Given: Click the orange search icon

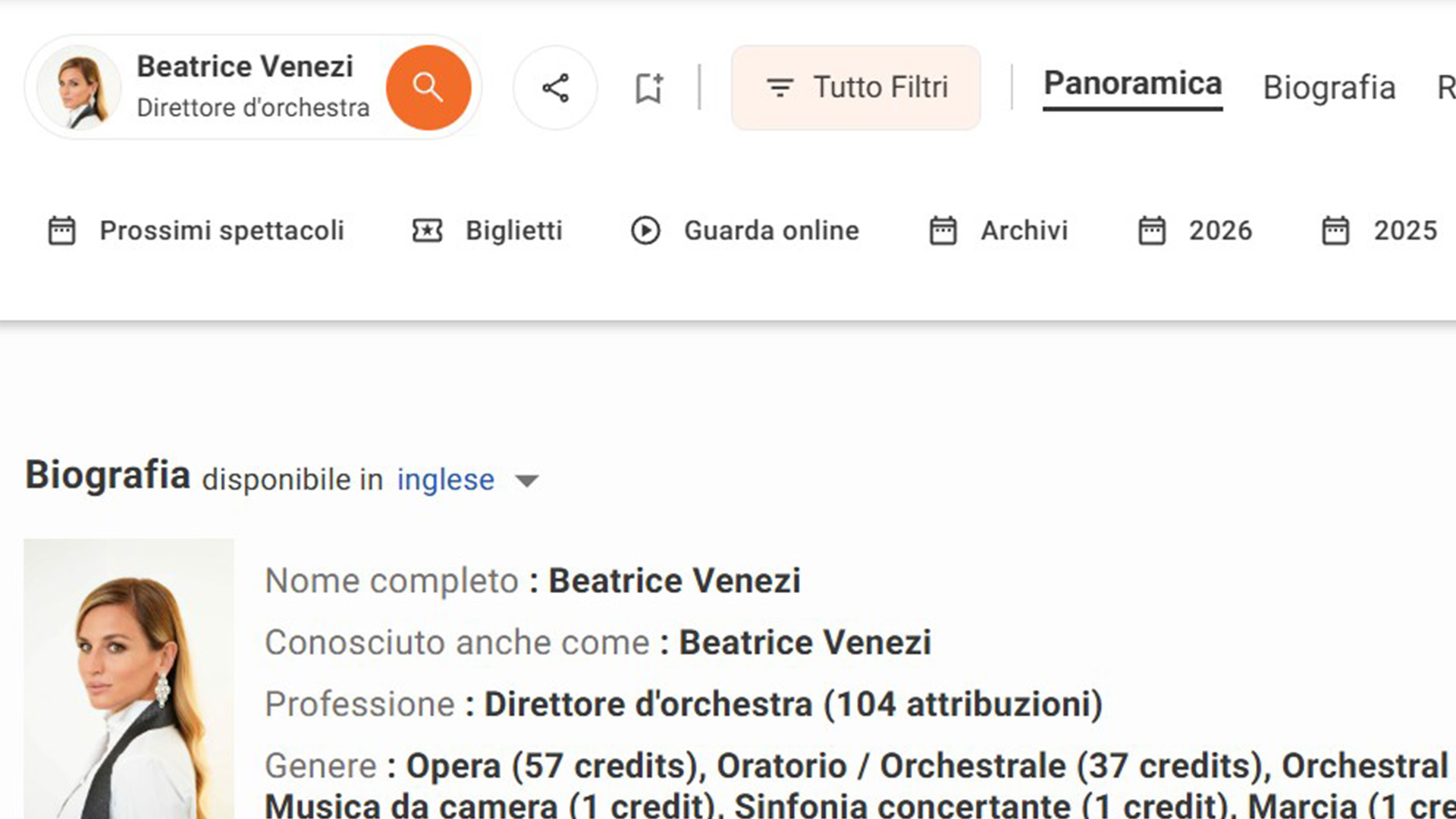Looking at the screenshot, I should click(428, 86).
